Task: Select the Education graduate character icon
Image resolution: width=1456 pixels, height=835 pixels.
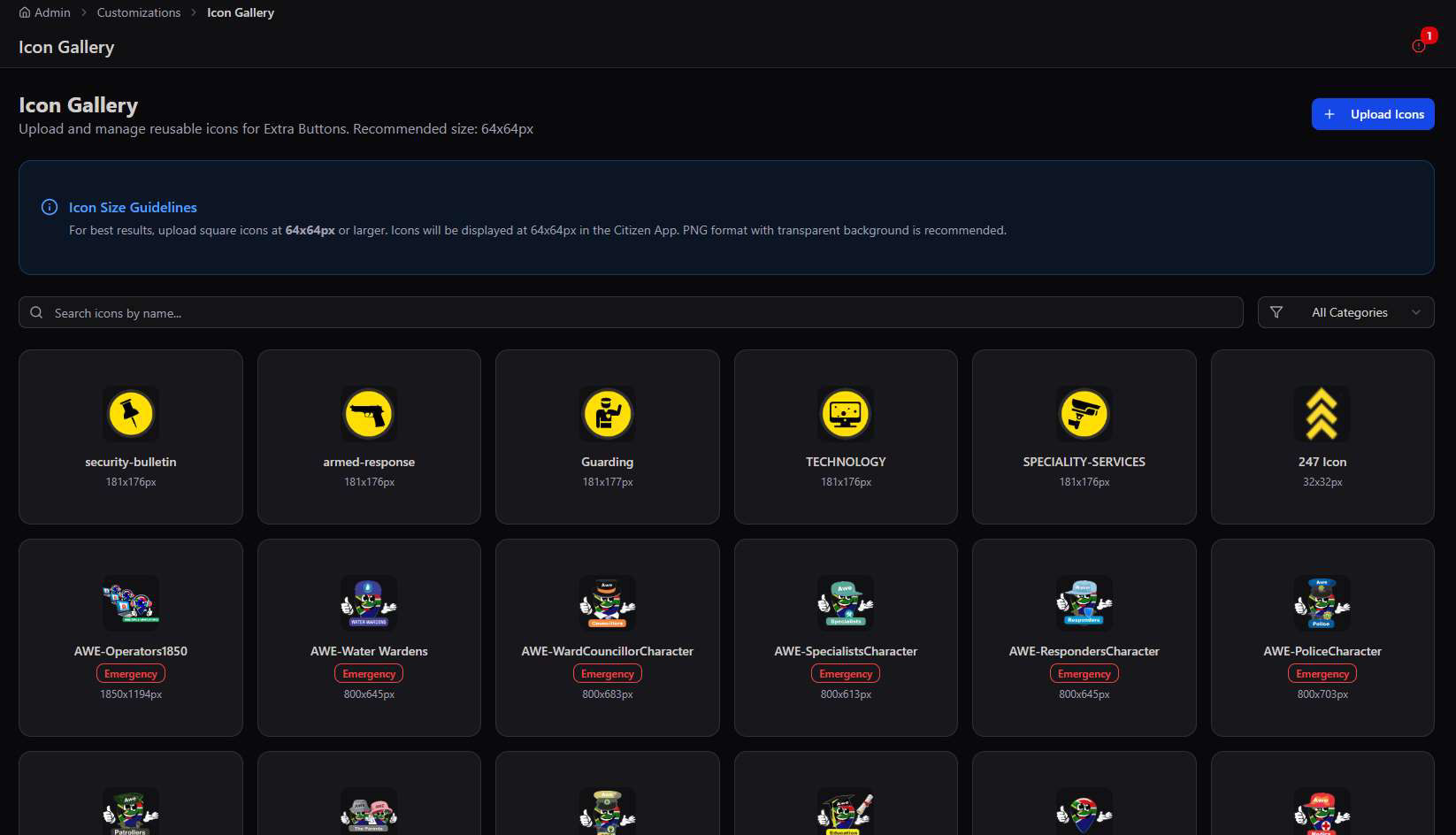Action: click(x=846, y=812)
